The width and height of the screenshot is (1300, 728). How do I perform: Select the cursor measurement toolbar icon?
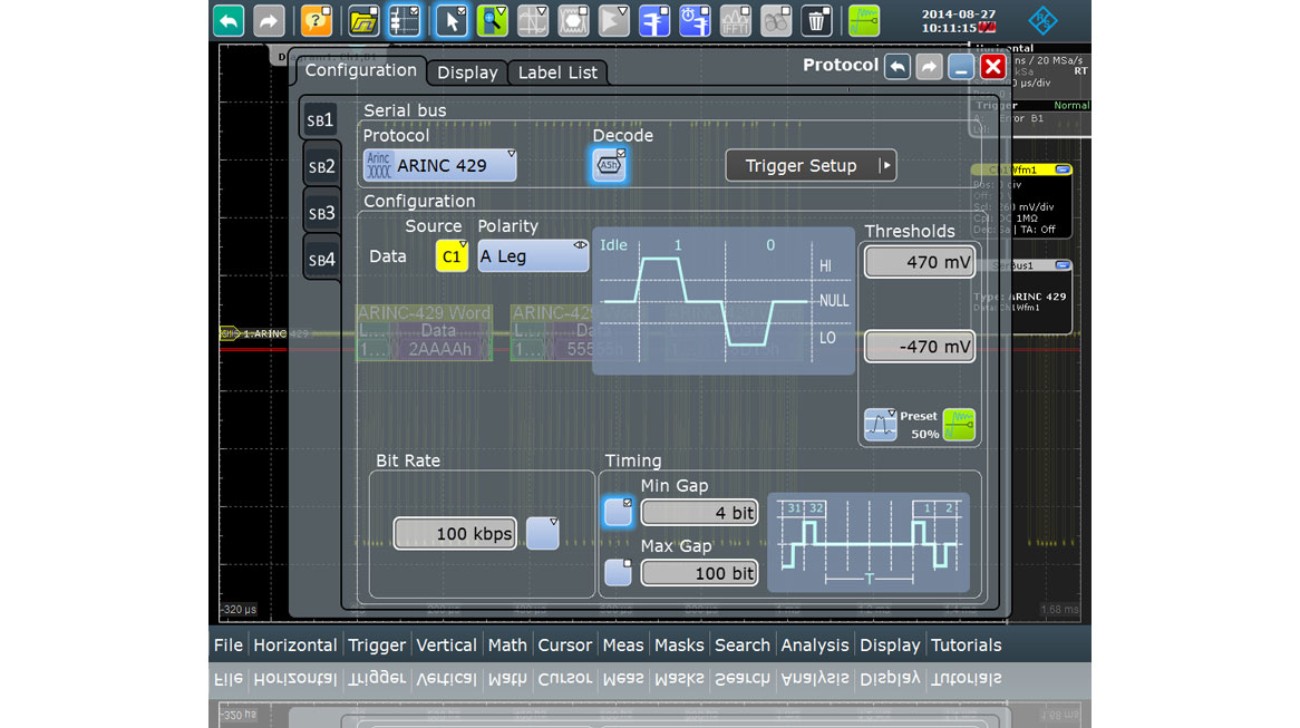tap(532, 21)
